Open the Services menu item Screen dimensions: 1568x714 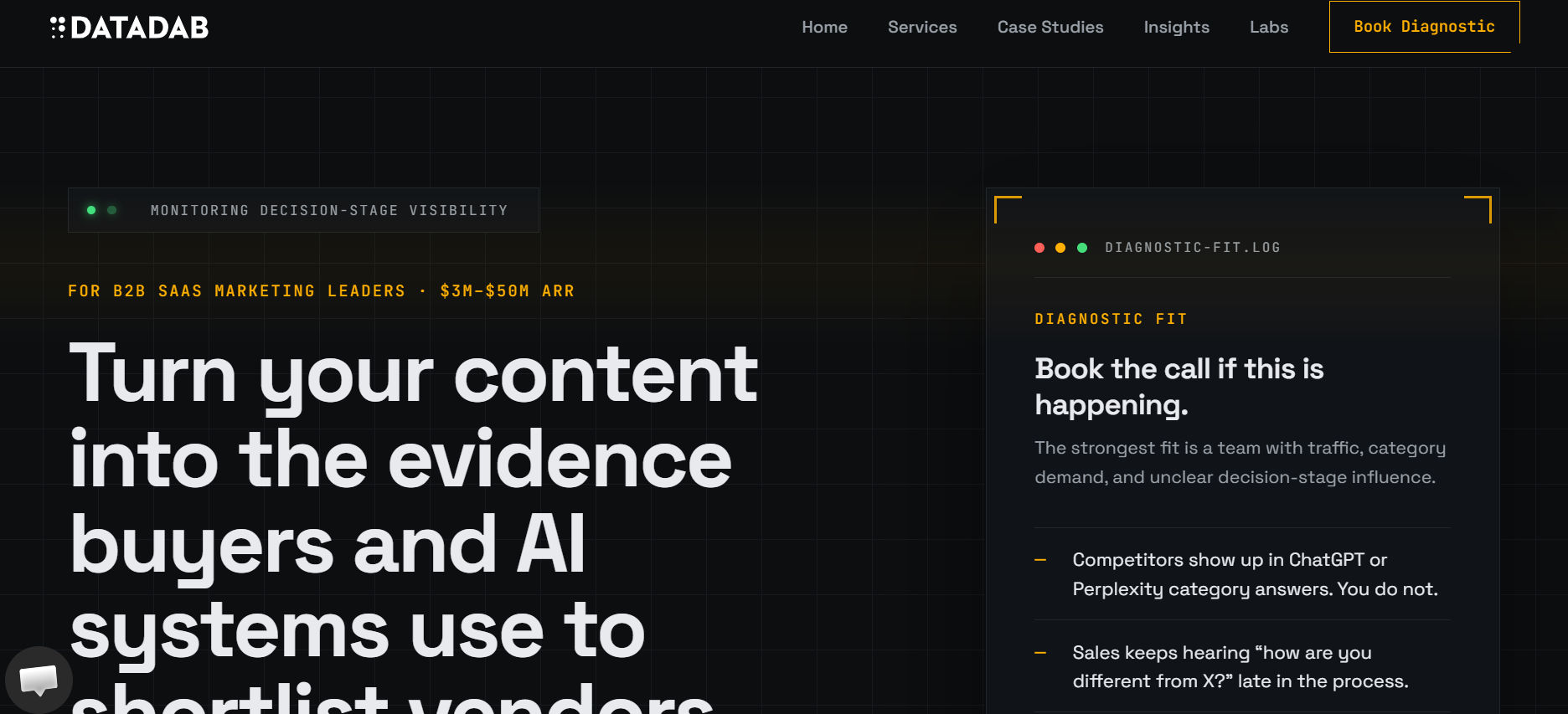[x=922, y=27]
